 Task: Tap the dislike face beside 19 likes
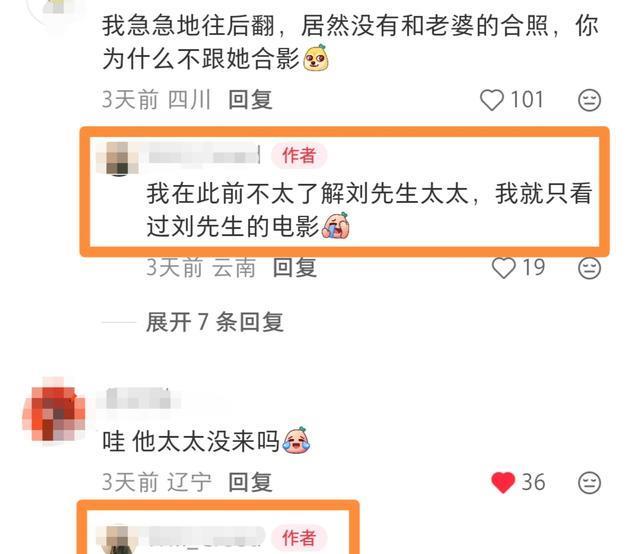coord(589,268)
